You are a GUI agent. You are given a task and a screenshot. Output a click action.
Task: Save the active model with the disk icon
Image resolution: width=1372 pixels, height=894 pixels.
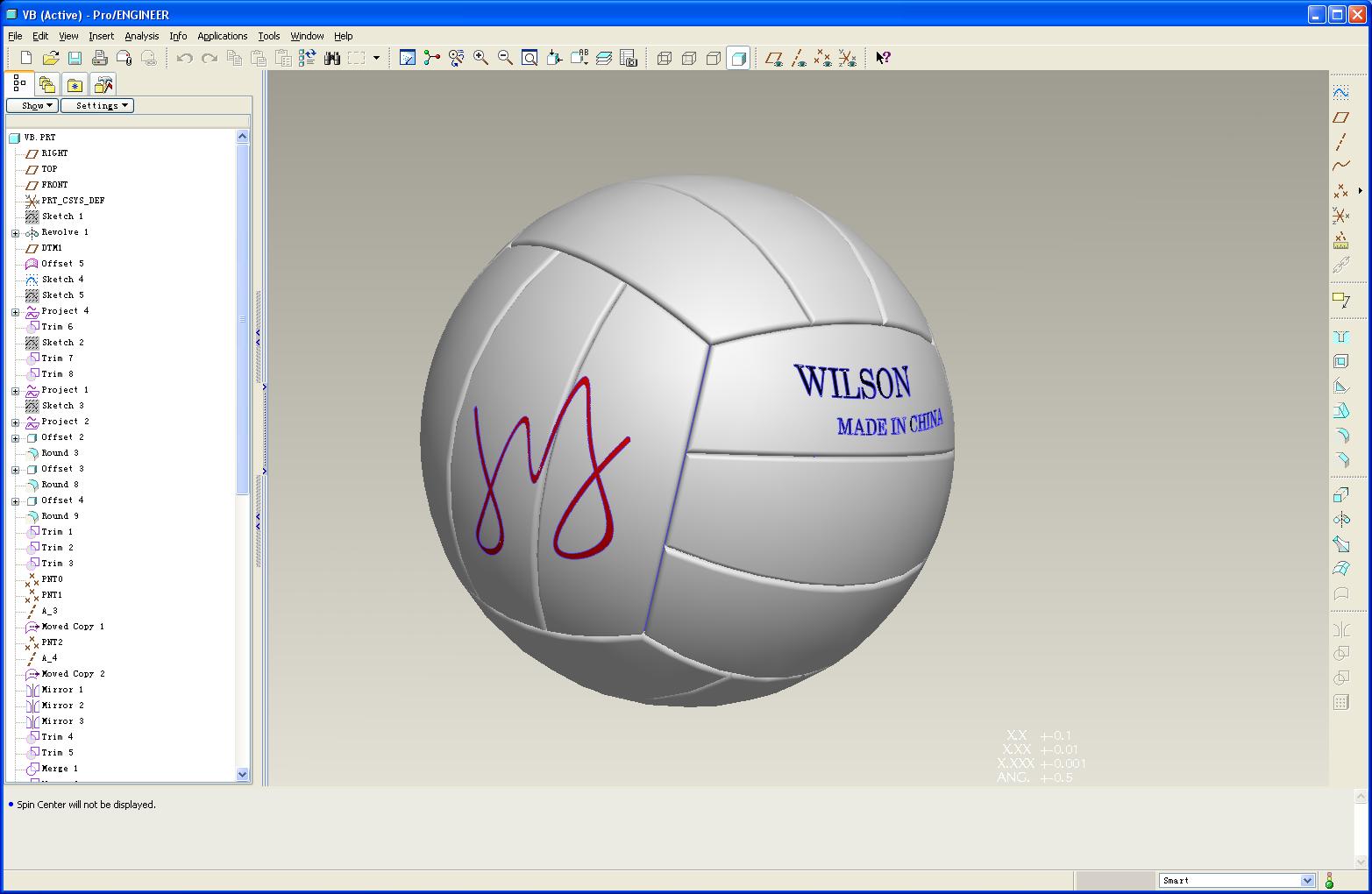click(75, 58)
